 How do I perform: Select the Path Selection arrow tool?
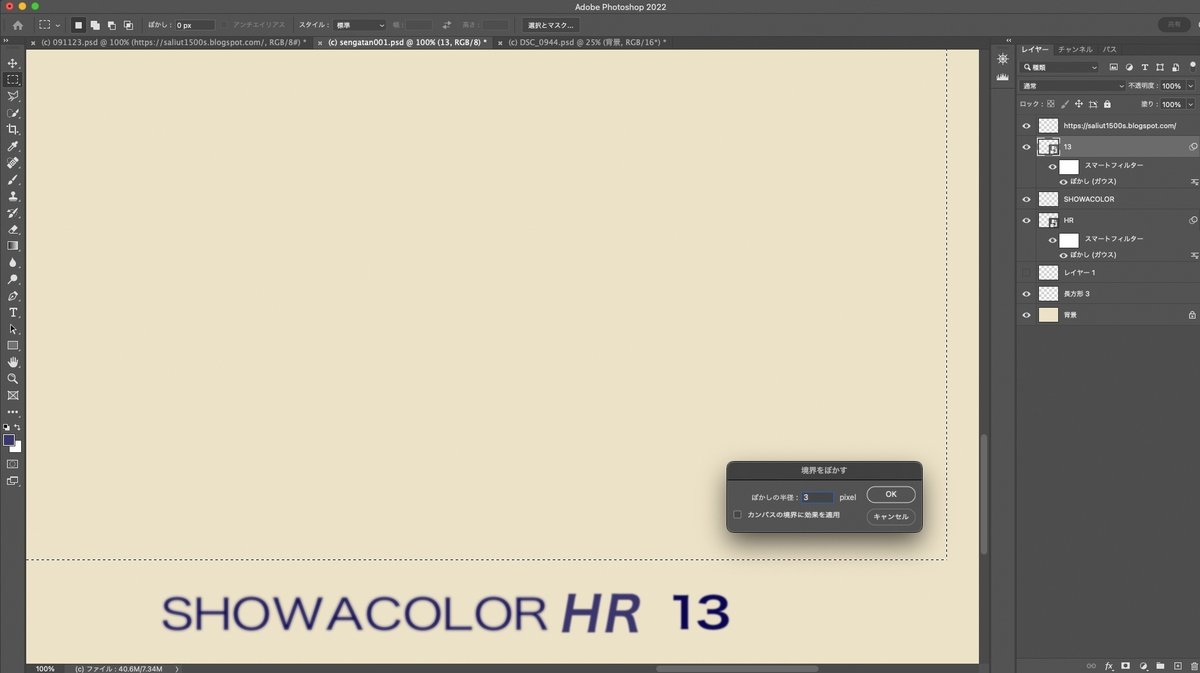[x=13, y=329]
